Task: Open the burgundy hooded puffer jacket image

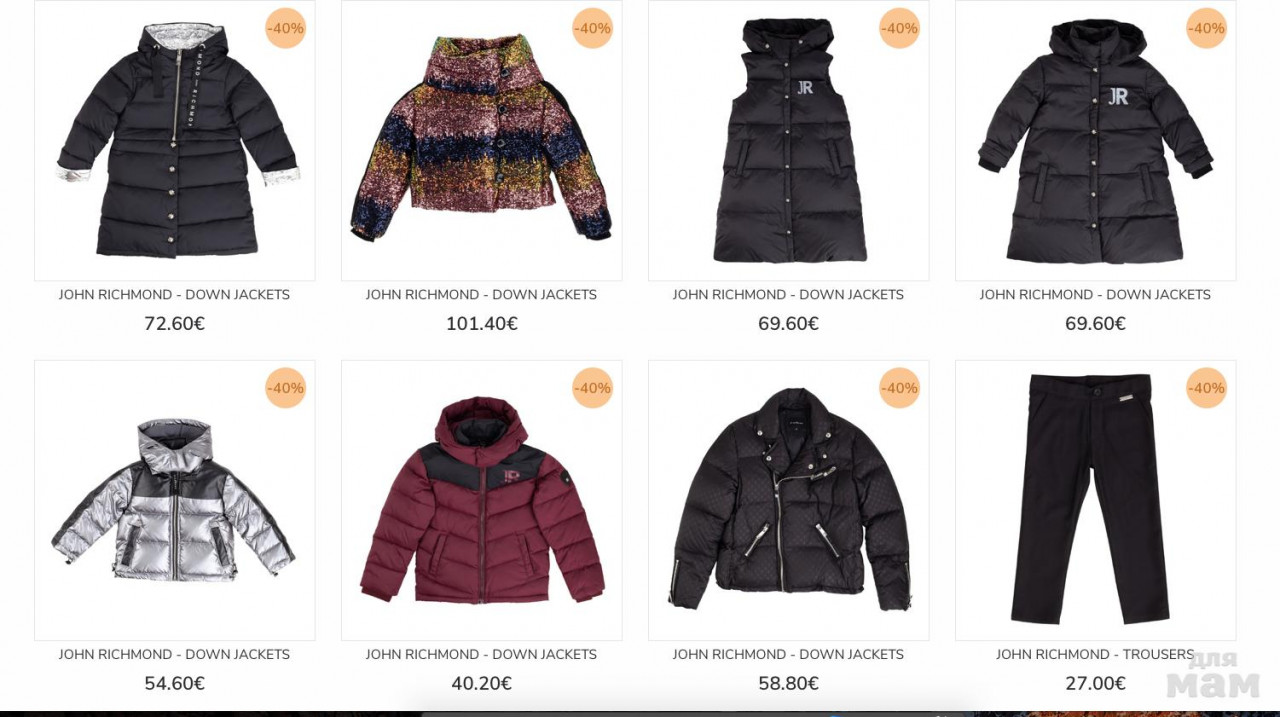Action: (482, 500)
